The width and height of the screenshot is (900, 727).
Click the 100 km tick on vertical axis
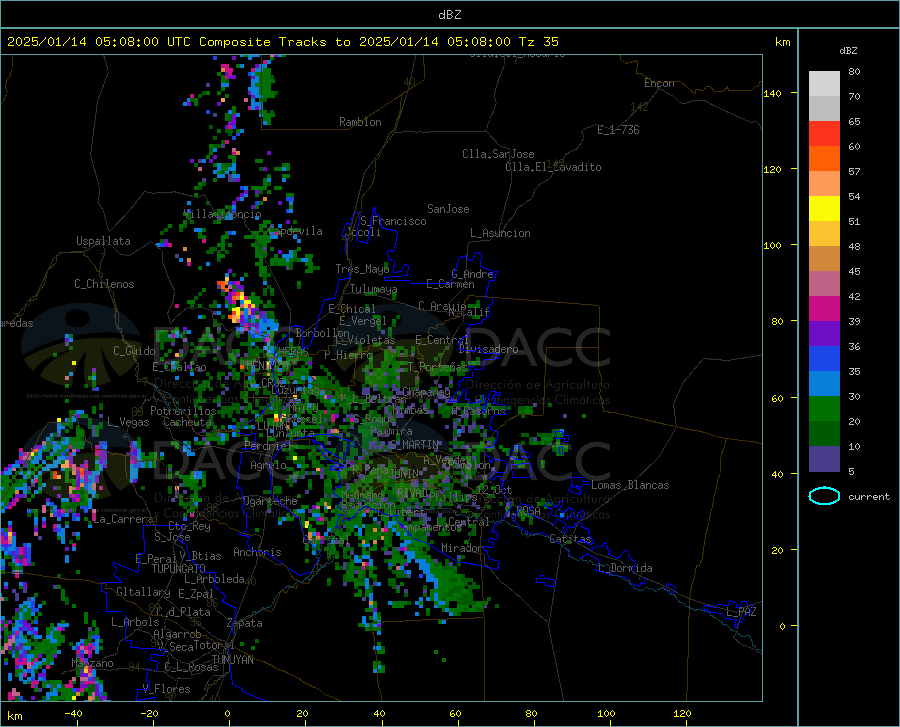pyautogui.click(x=773, y=246)
